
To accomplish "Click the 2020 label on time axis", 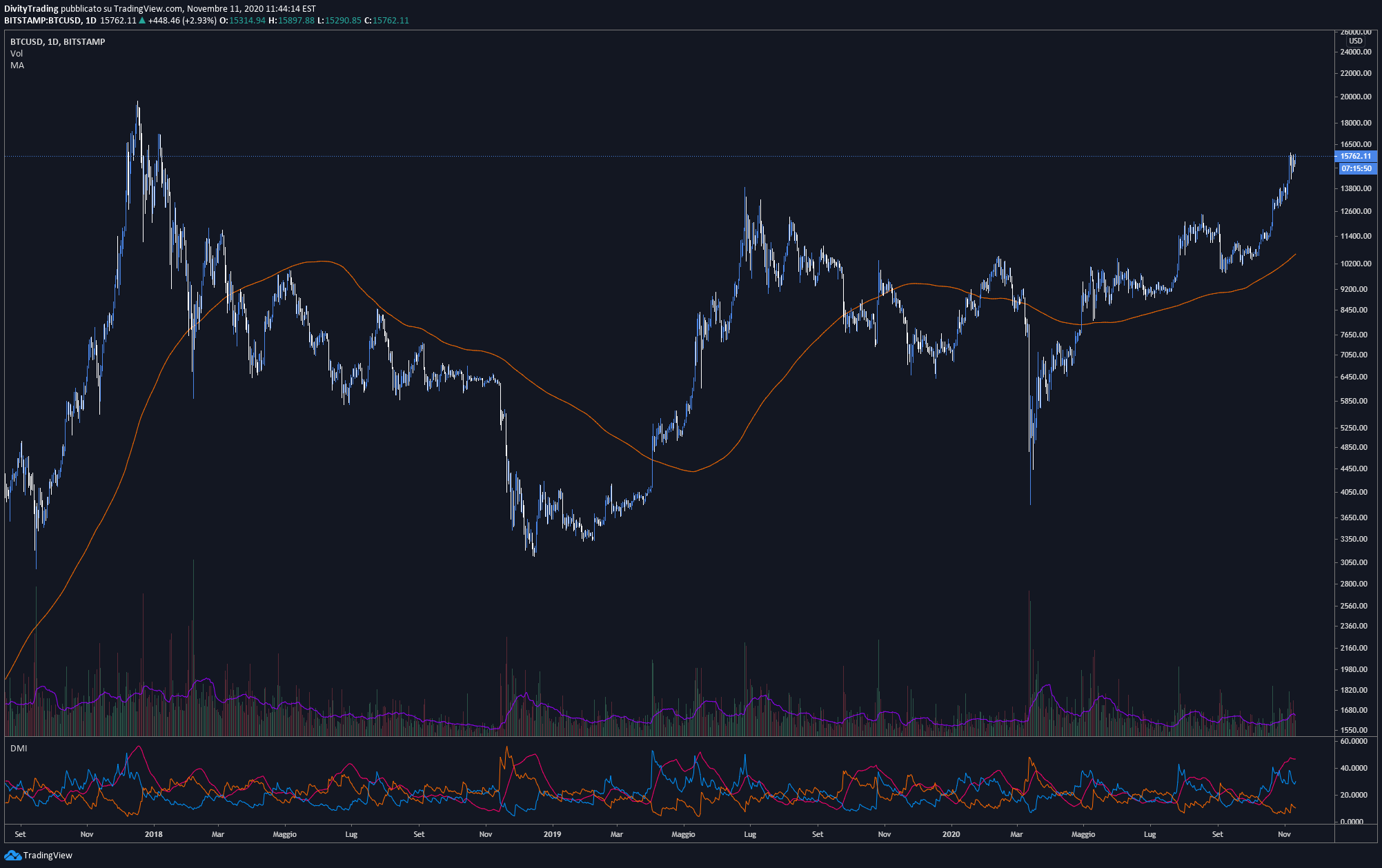I will point(951,835).
